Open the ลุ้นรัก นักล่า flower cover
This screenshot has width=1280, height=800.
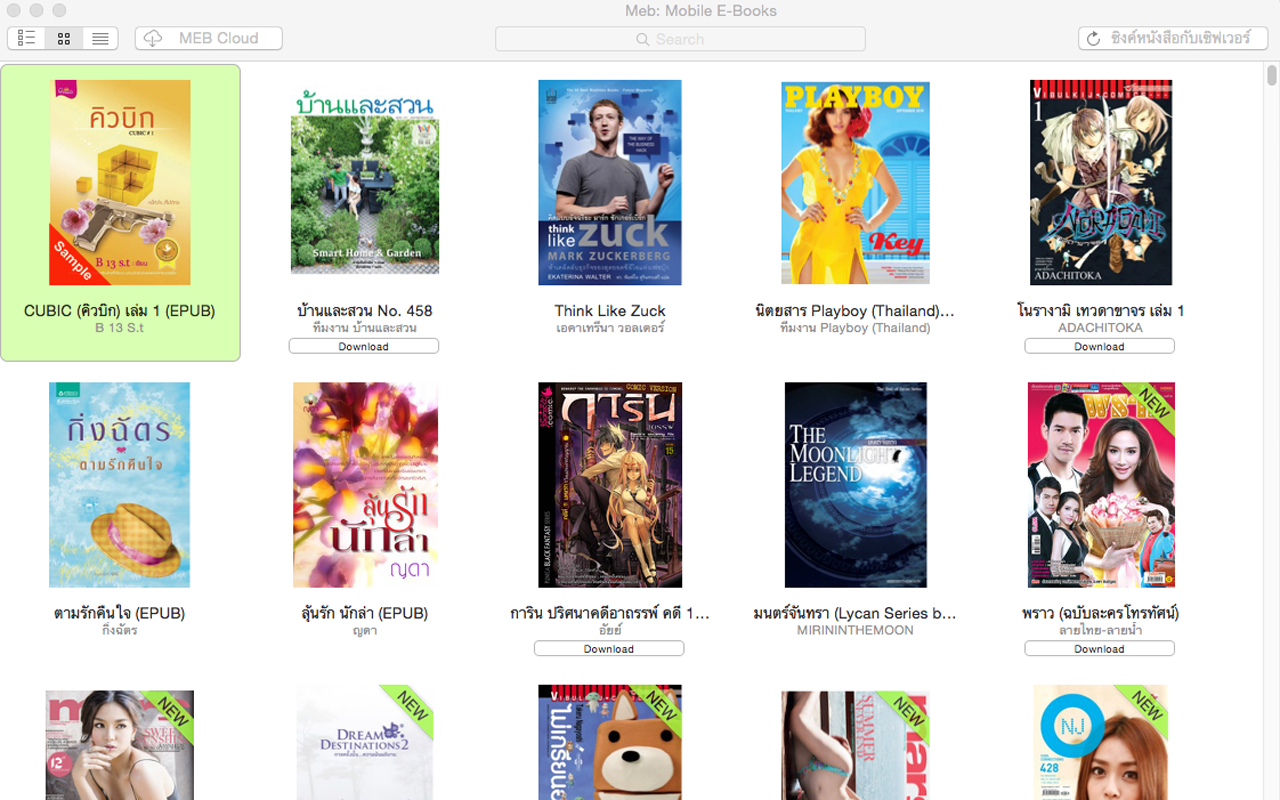pyautogui.click(x=365, y=485)
